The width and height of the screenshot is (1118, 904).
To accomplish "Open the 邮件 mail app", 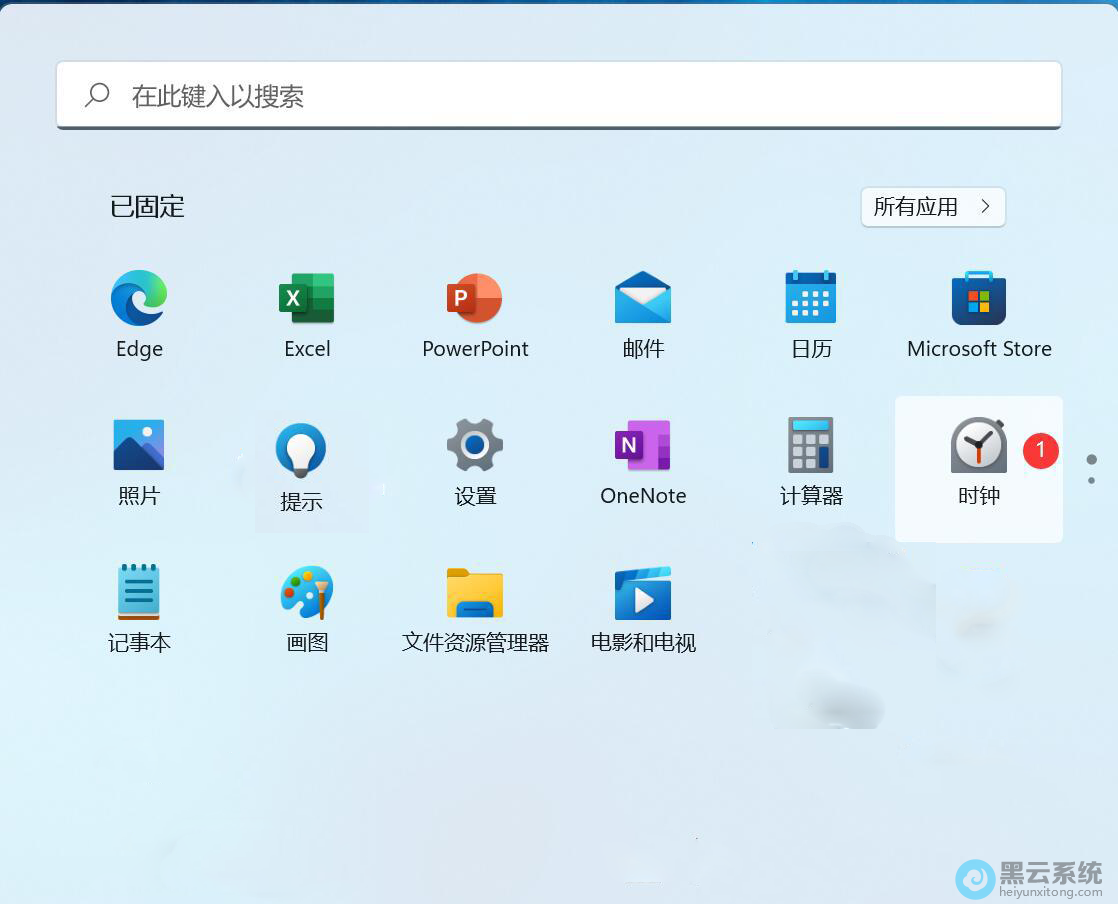I will [643, 298].
